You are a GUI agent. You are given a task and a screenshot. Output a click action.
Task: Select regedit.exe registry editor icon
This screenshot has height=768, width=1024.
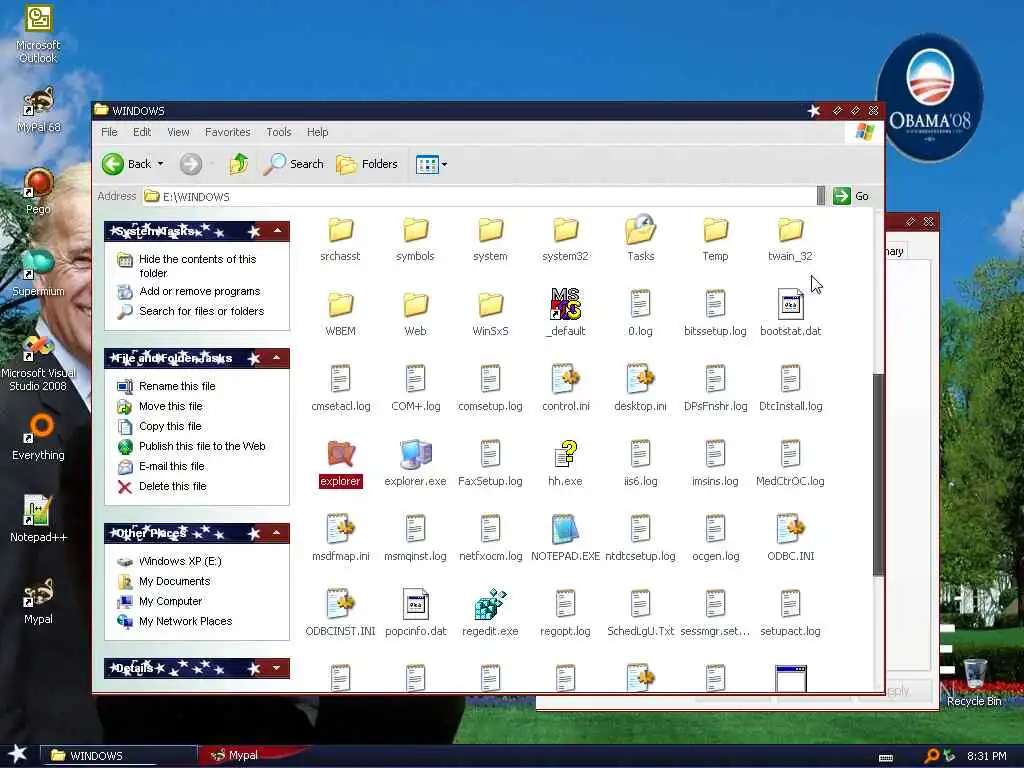pyautogui.click(x=490, y=605)
